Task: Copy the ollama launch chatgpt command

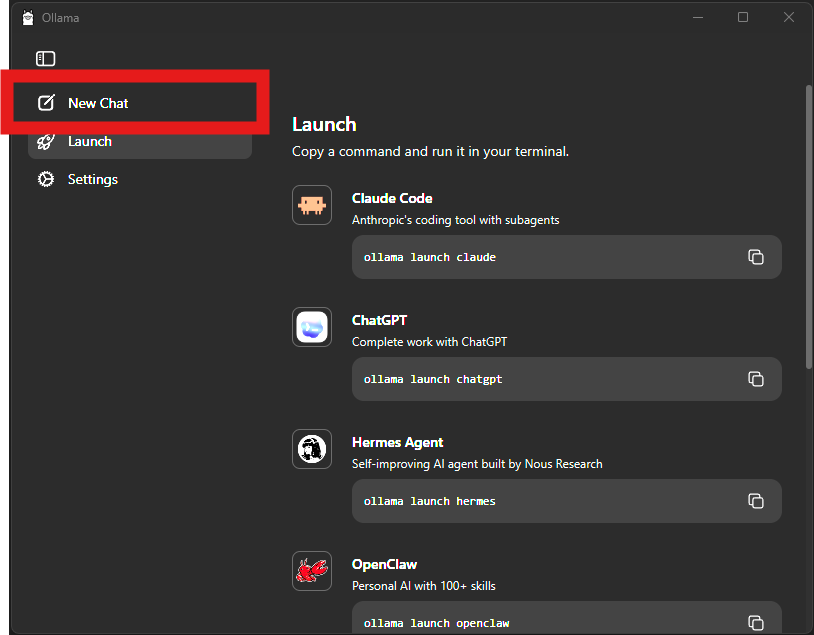Action: [756, 379]
